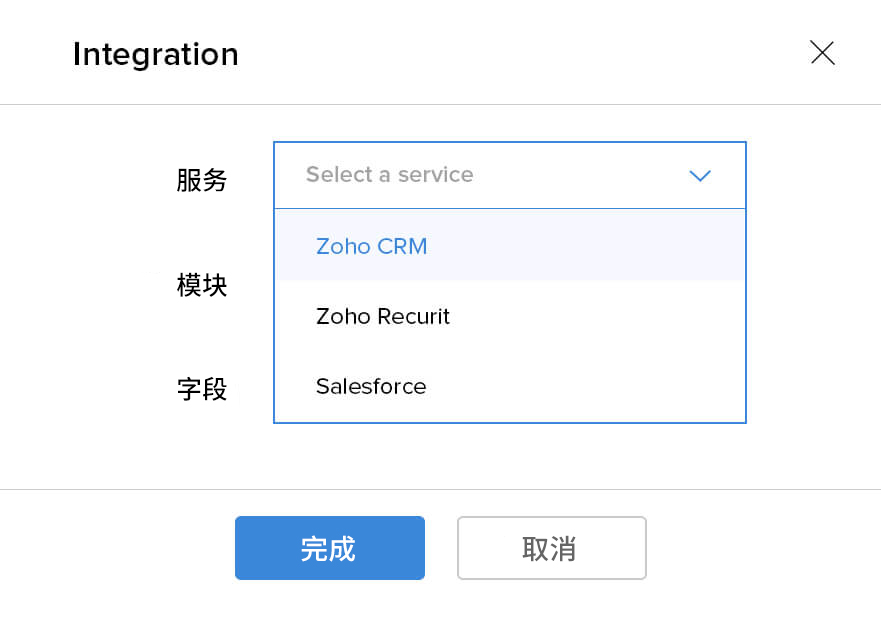Image resolution: width=881 pixels, height=620 pixels.
Task: Click the white 取消 button to discard
Action: [x=551, y=548]
